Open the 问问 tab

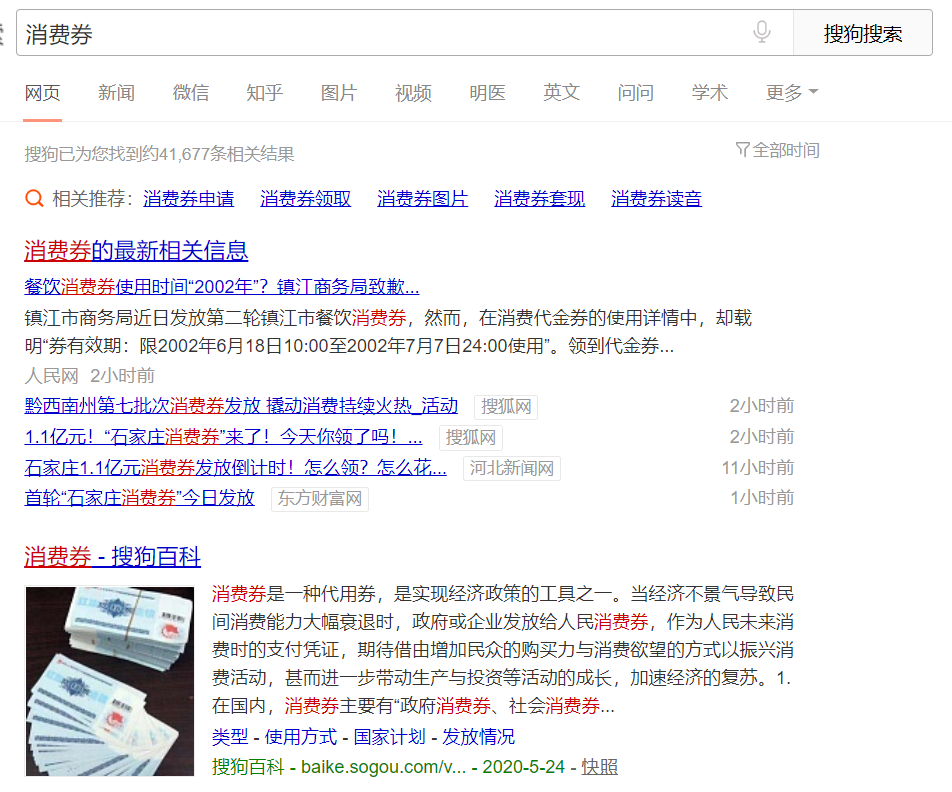[636, 92]
